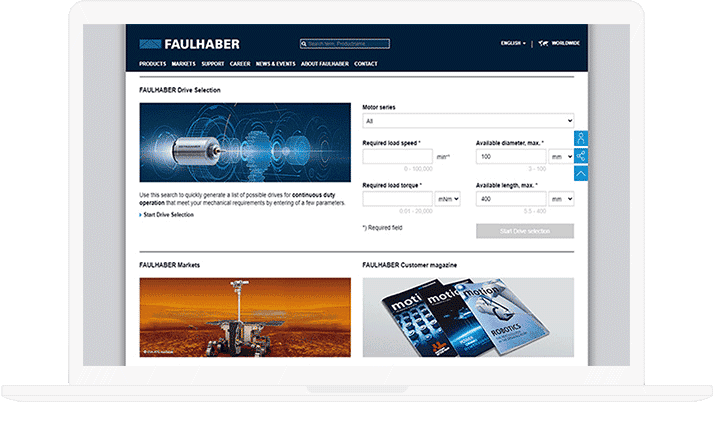Screen dimensions: 715x430
Task: Go to the Support menu
Action: pos(212,64)
